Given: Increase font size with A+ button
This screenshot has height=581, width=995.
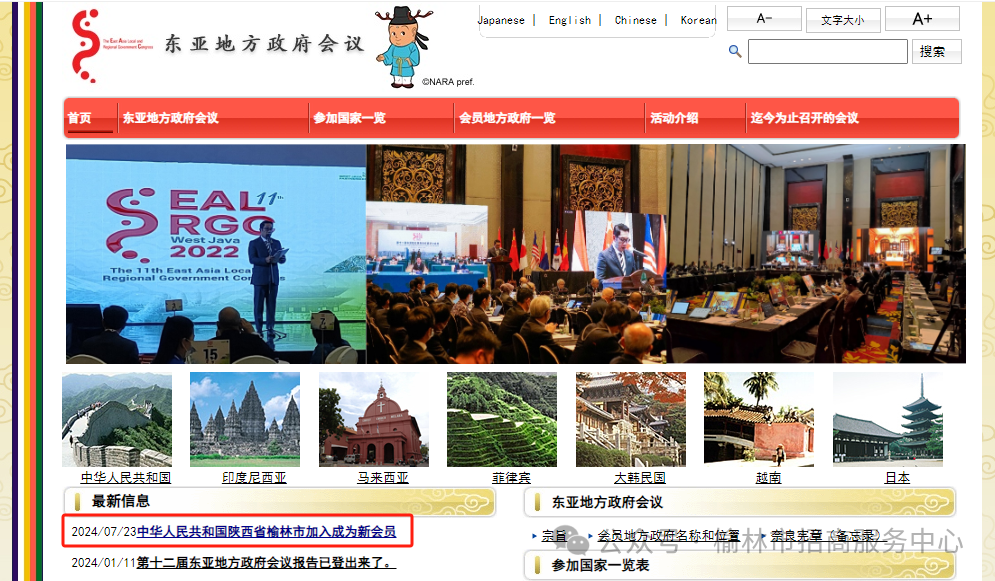Looking at the screenshot, I should click(921, 19).
